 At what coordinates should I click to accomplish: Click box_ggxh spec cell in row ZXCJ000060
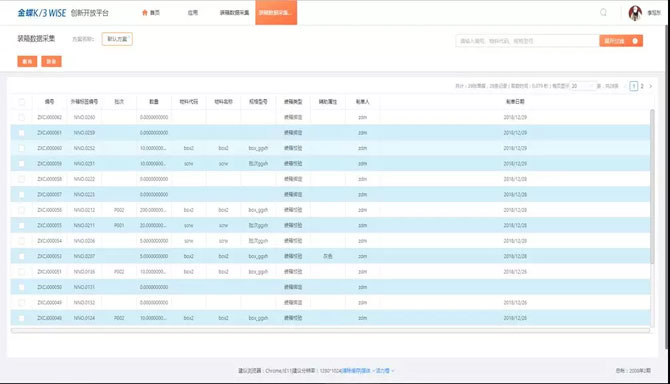click(x=258, y=148)
